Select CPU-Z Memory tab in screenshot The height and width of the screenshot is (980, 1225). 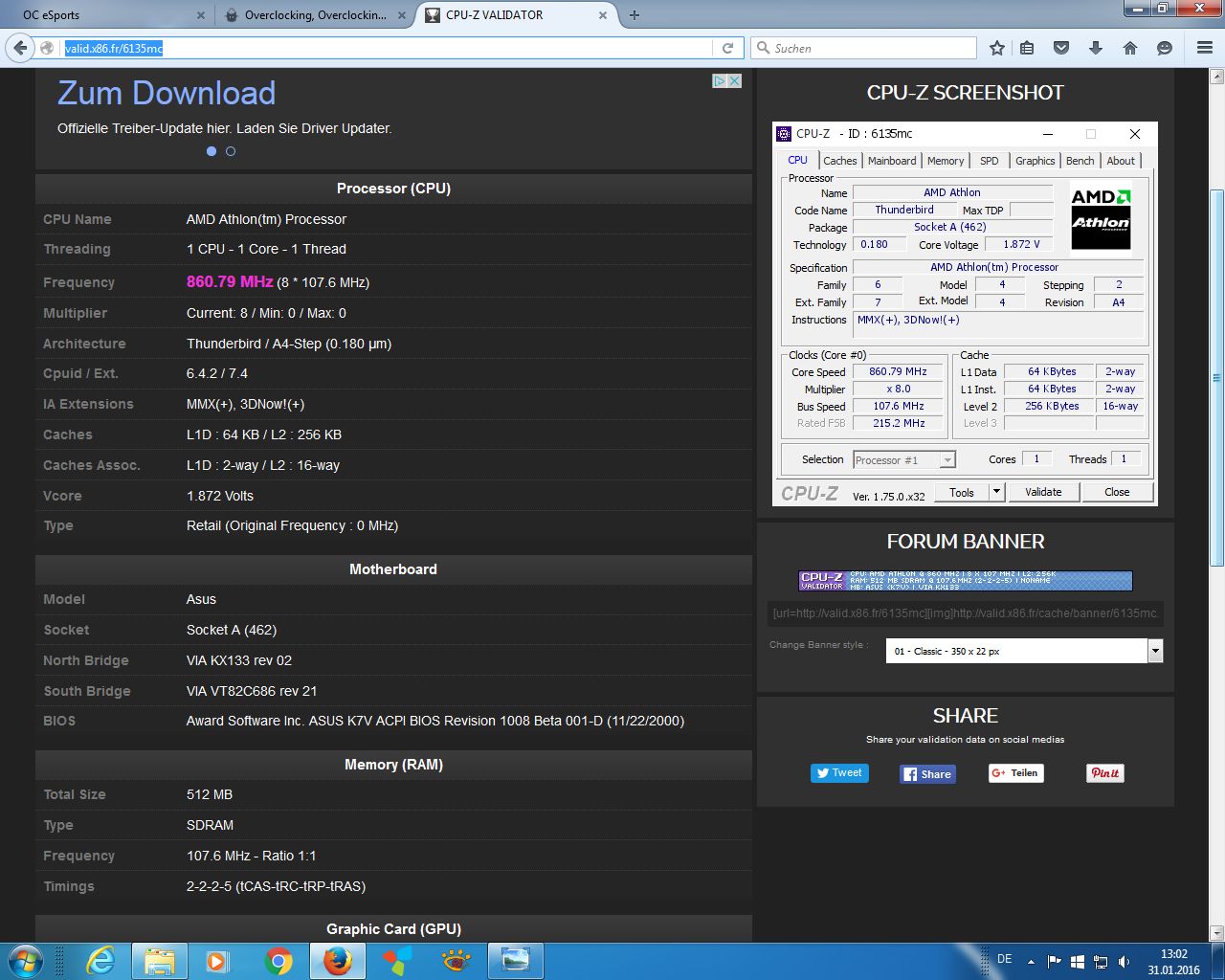tap(946, 161)
